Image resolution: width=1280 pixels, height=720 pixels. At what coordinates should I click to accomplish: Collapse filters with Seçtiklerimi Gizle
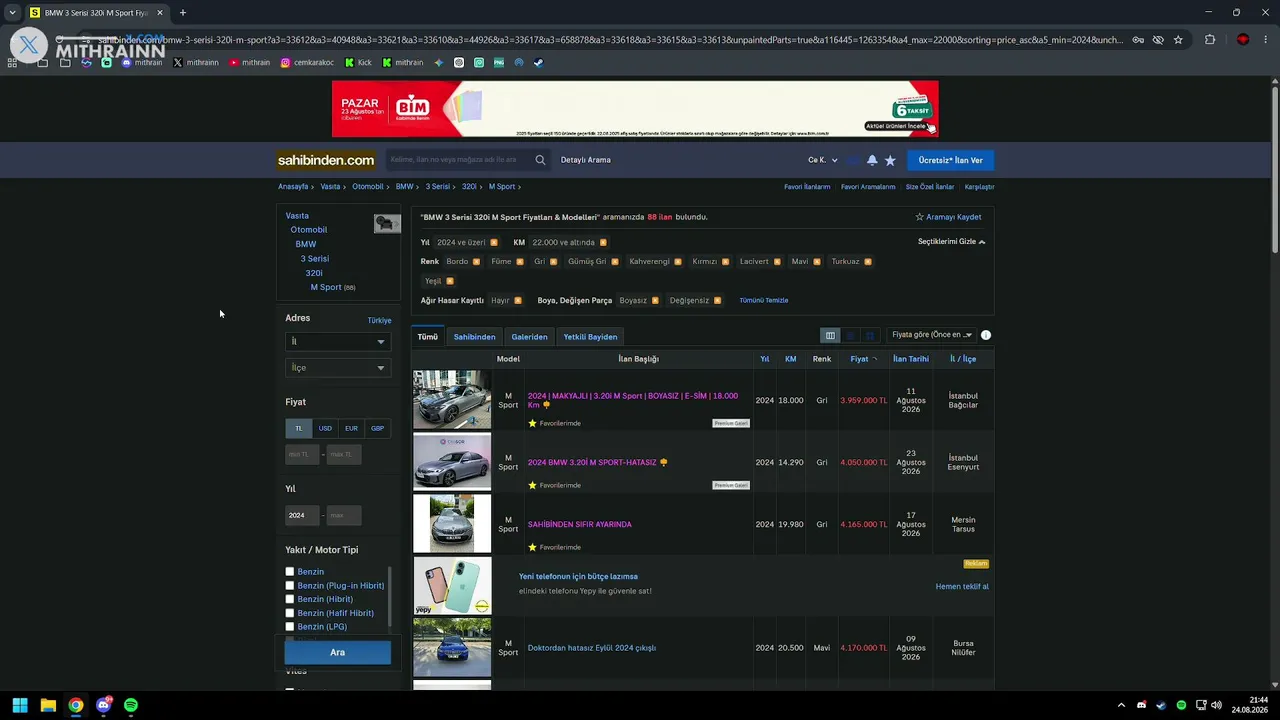click(x=951, y=242)
